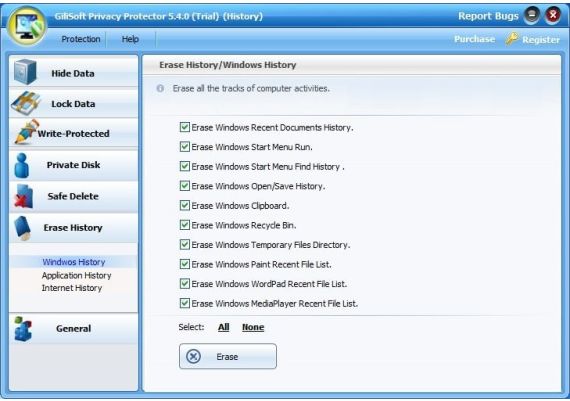This screenshot has width=570, height=401.
Task: Close the window with the red round button
Action: 553,16
